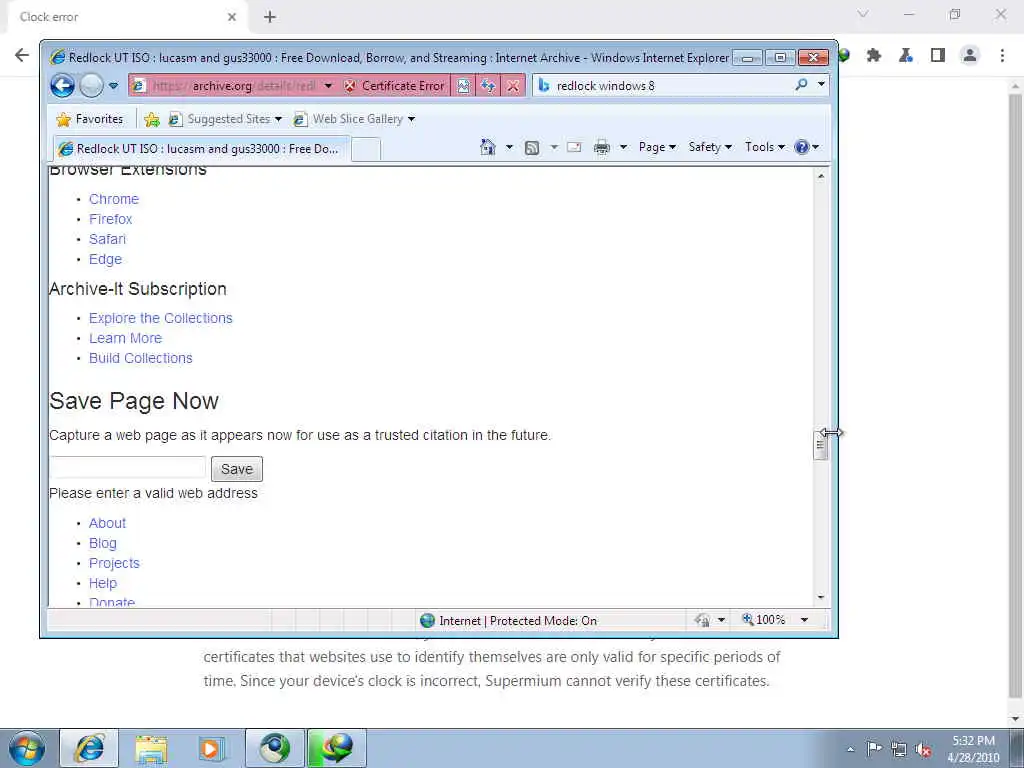1024x768 pixels.
Task: Click the IE scrollbar up arrow
Action: pos(821,176)
